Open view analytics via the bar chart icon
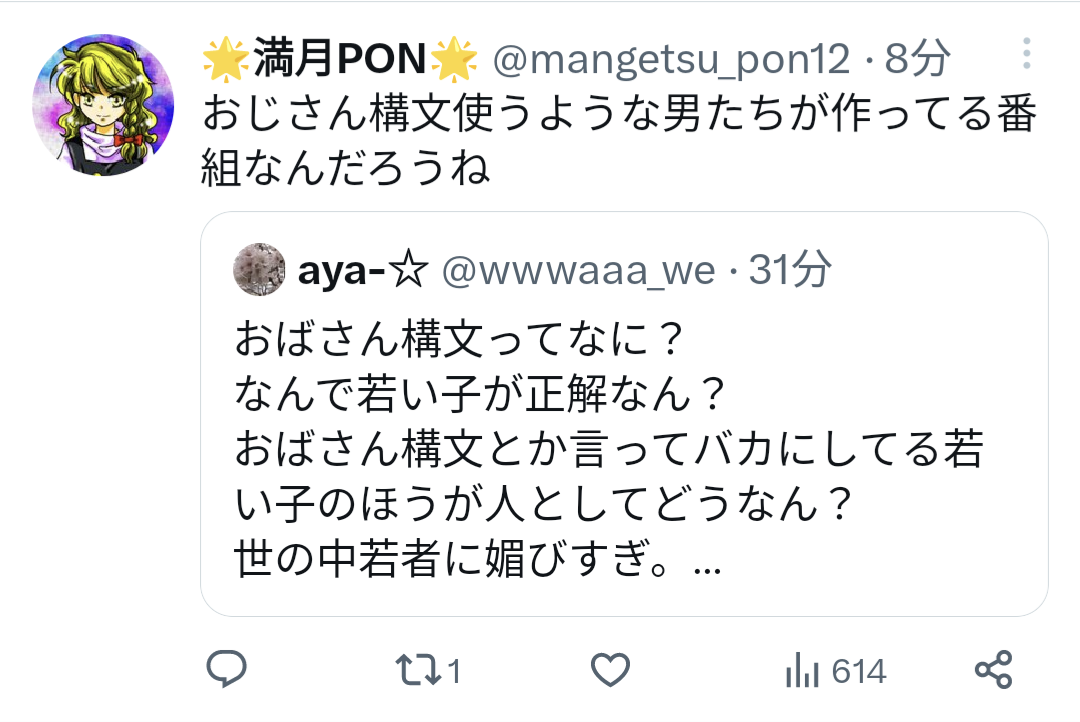This screenshot has height=722, width=1080. [802, 670]
